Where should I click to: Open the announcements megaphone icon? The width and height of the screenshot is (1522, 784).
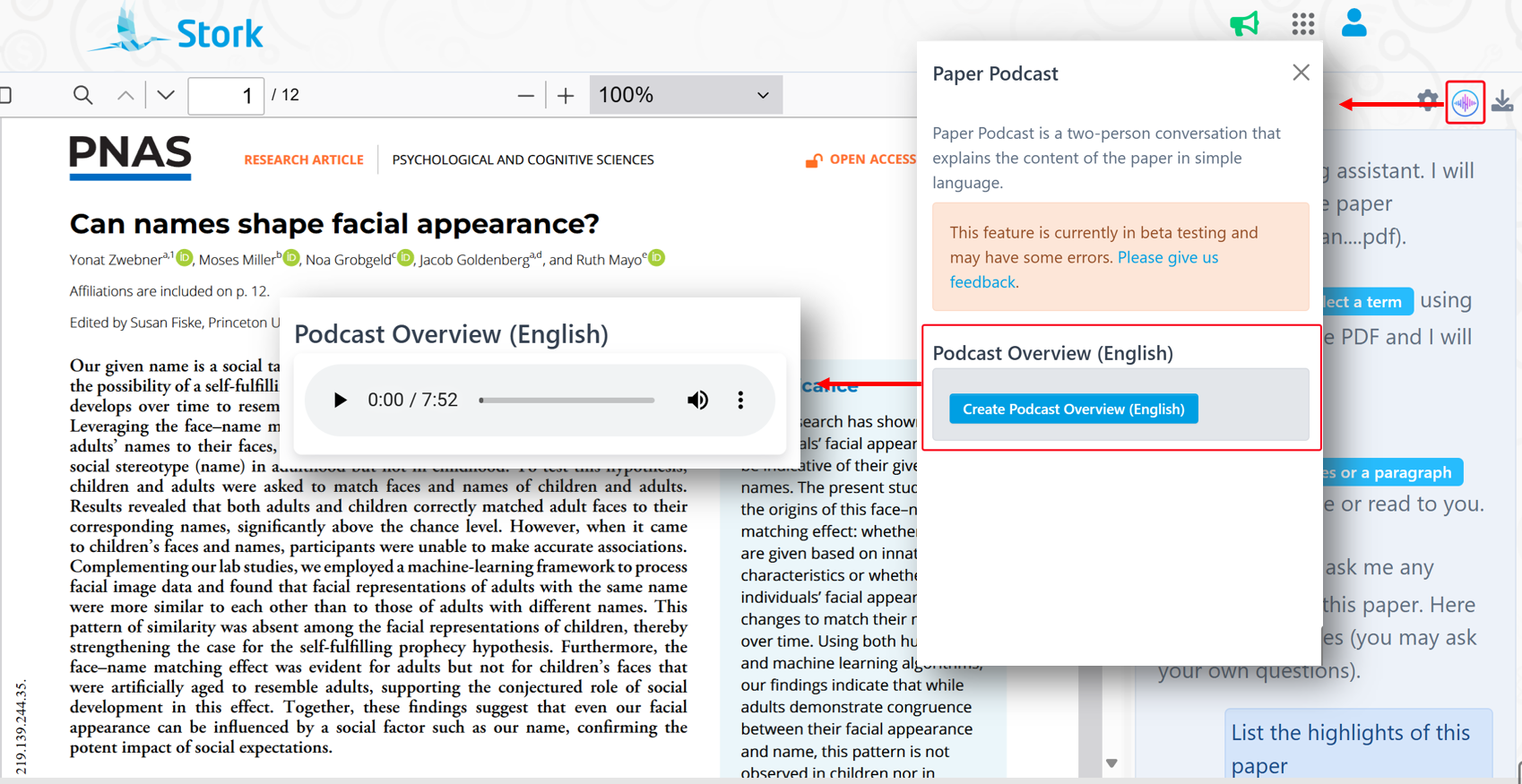(x=1244, y=23)
